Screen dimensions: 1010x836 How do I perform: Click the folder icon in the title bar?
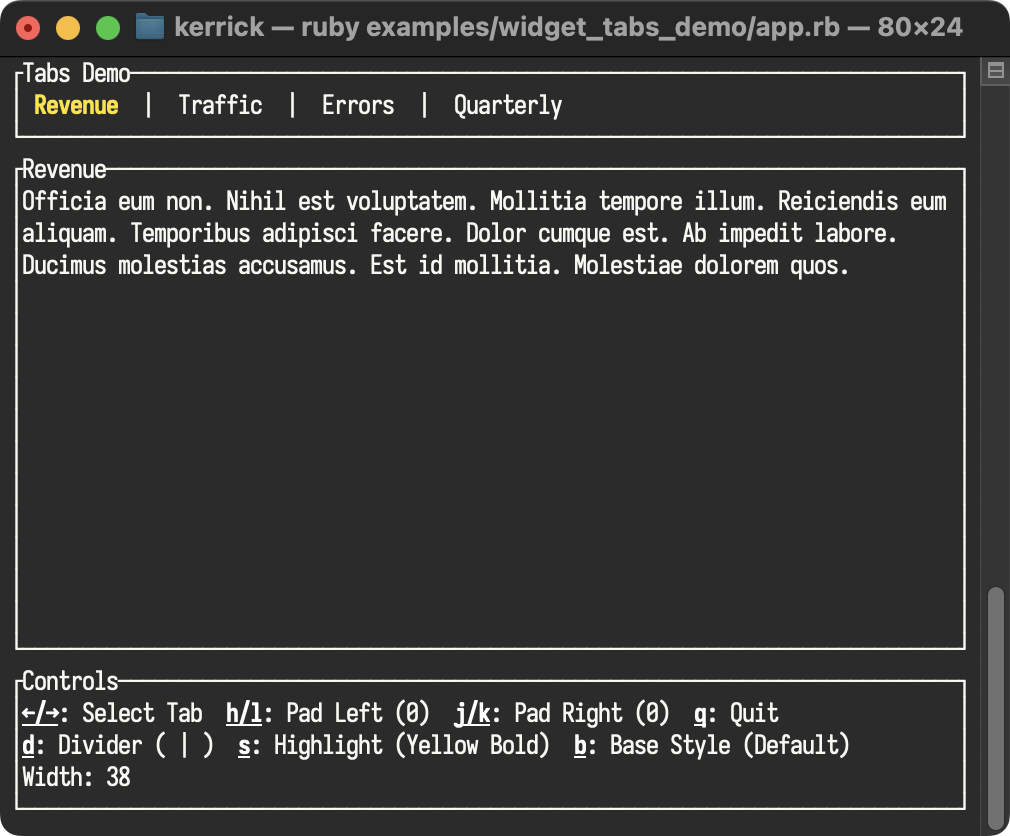(149, 27)
